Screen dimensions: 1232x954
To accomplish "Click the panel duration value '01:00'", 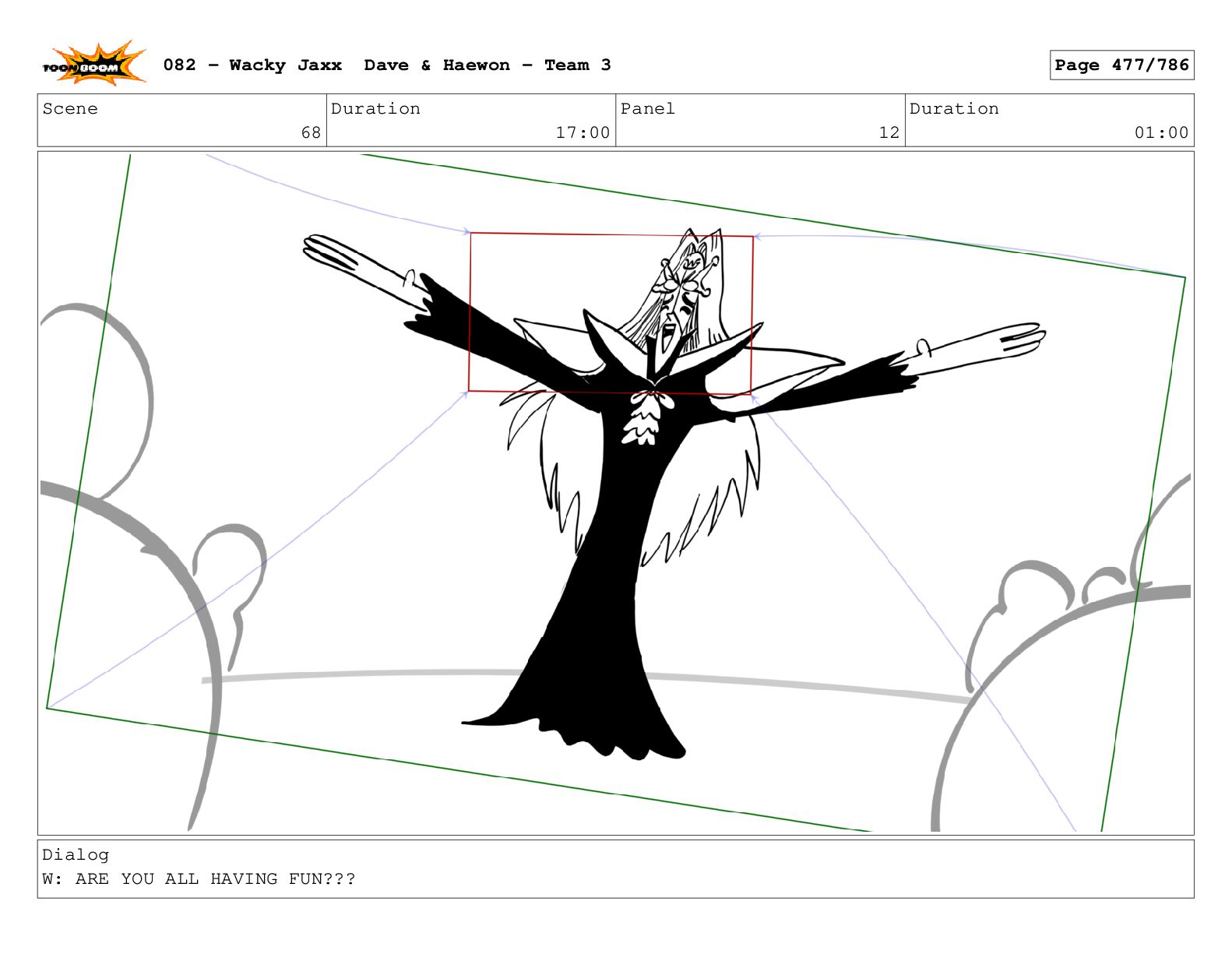I will [x=1161, y=133].
